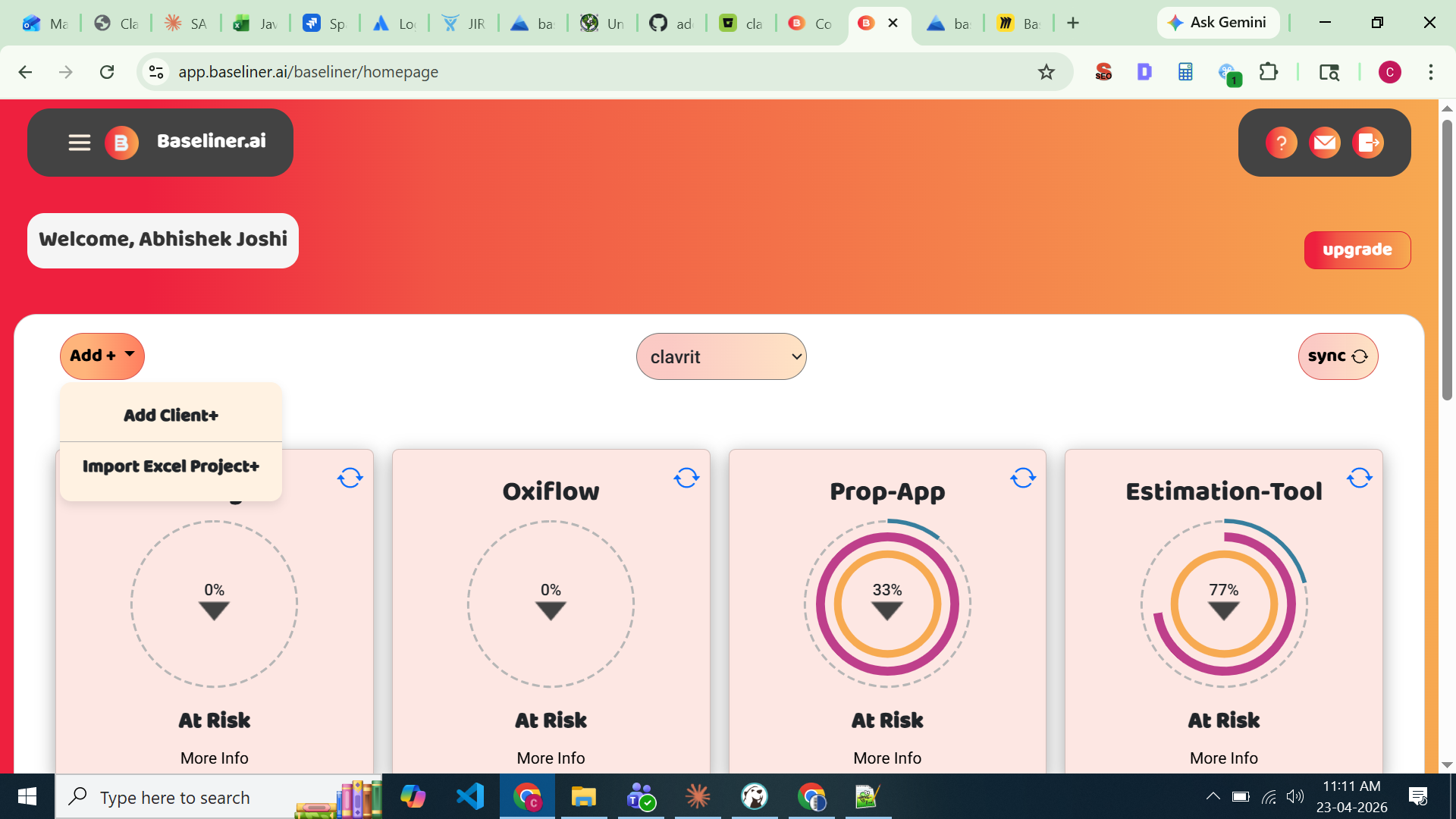Open the calculator extension icon
Screen dimensions: 1456x819
pyautogui.click(x=1185, y=72)
